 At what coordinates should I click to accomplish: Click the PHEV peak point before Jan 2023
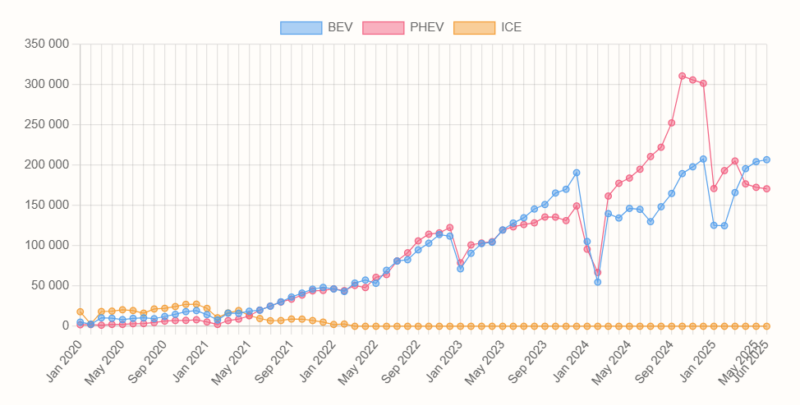[x=449, y=228]
